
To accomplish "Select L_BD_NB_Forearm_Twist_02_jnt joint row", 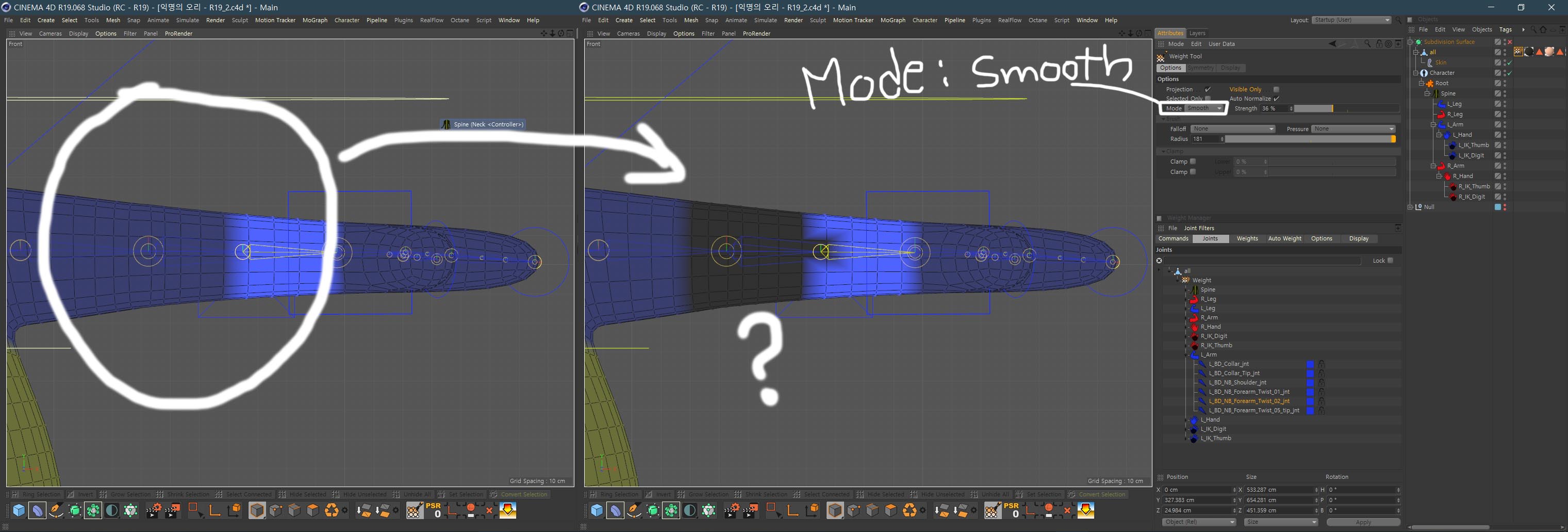I will pyautogui.click(x=1248, y=401).
